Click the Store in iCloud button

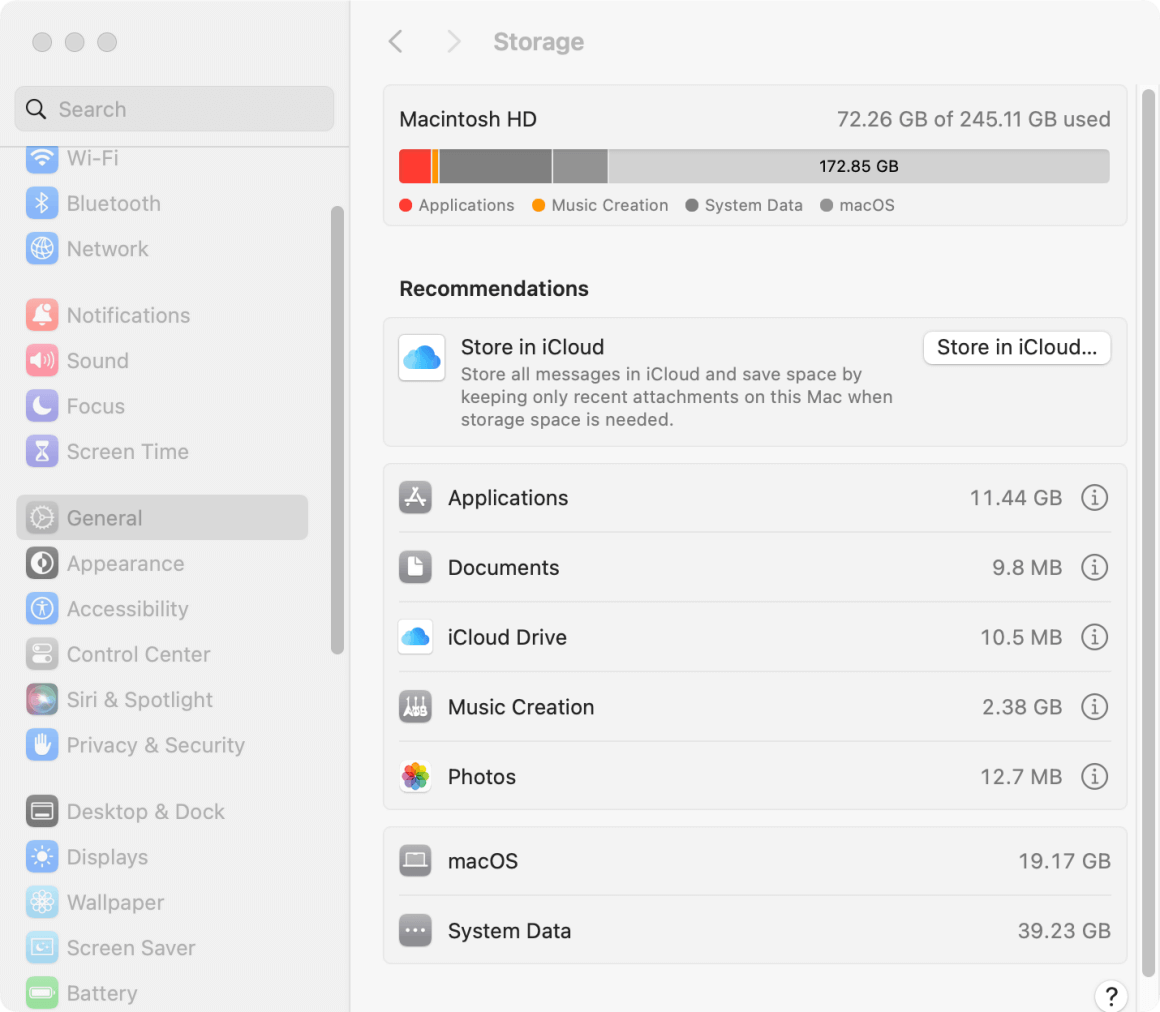1016,347
